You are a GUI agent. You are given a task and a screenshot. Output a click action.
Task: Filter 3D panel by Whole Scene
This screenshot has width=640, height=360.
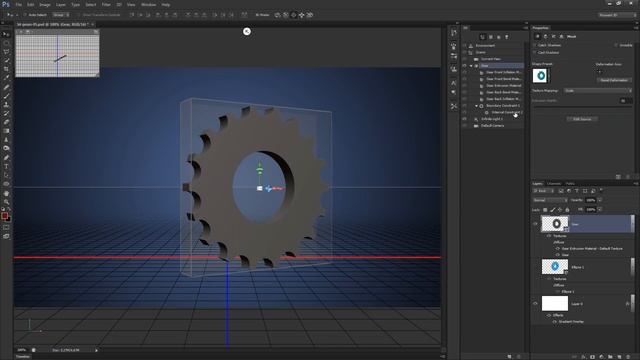pyautogui.click(x=482, y=37)
